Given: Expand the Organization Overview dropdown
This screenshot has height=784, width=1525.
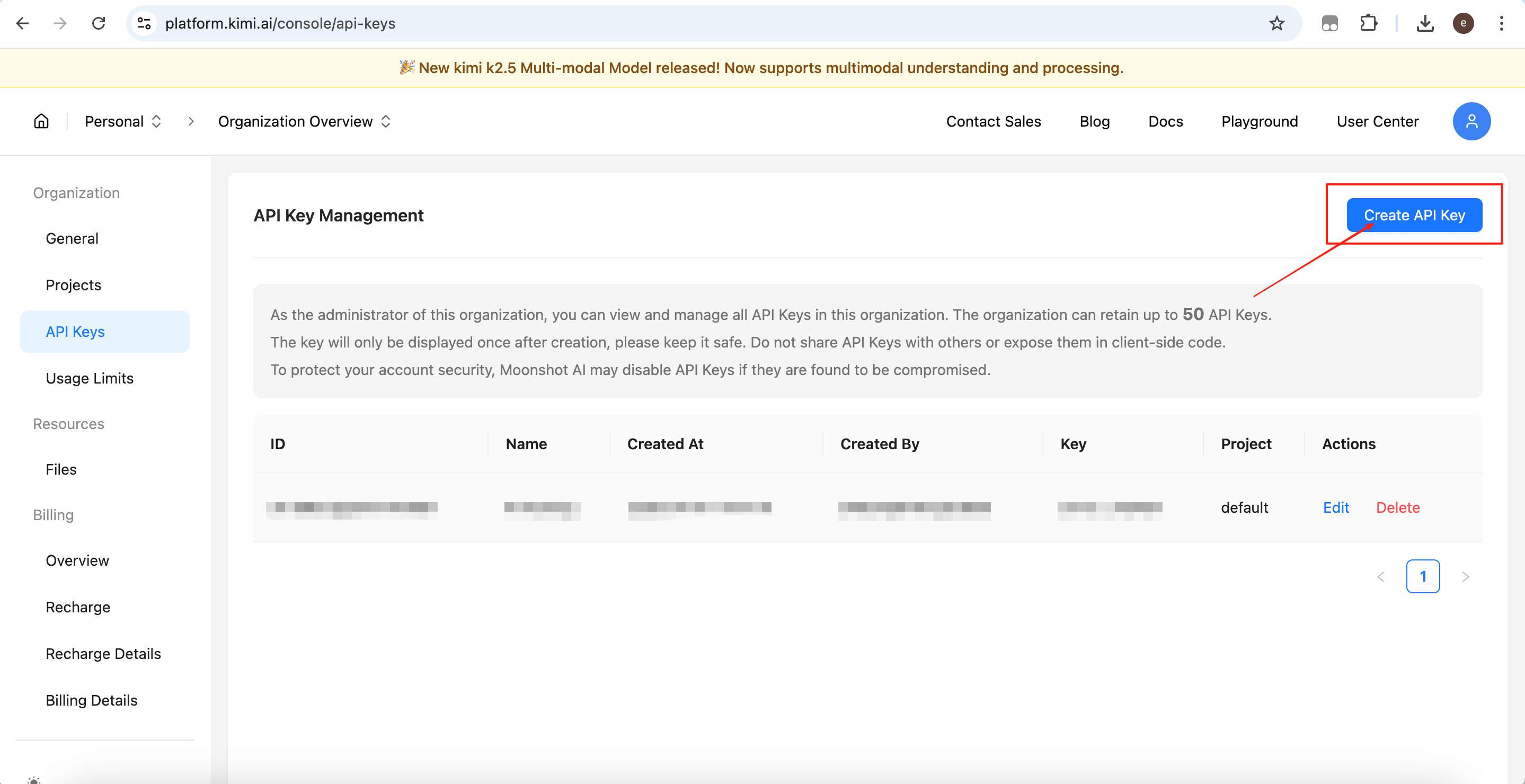Looking at the screenshot, I should (304, 121).
